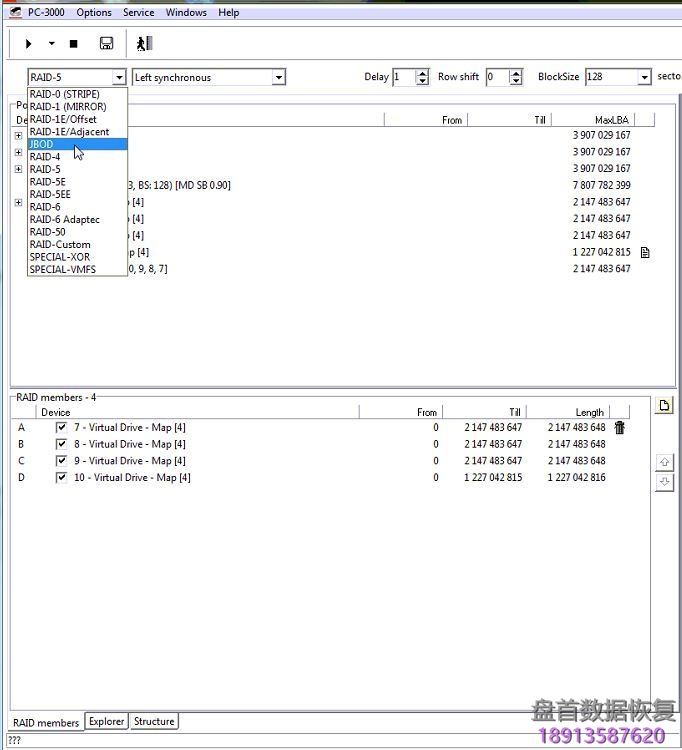The image size is (682, 750).
Task: Click document icon beside 1 227 042 815 row
Action: tap(645, 252)
